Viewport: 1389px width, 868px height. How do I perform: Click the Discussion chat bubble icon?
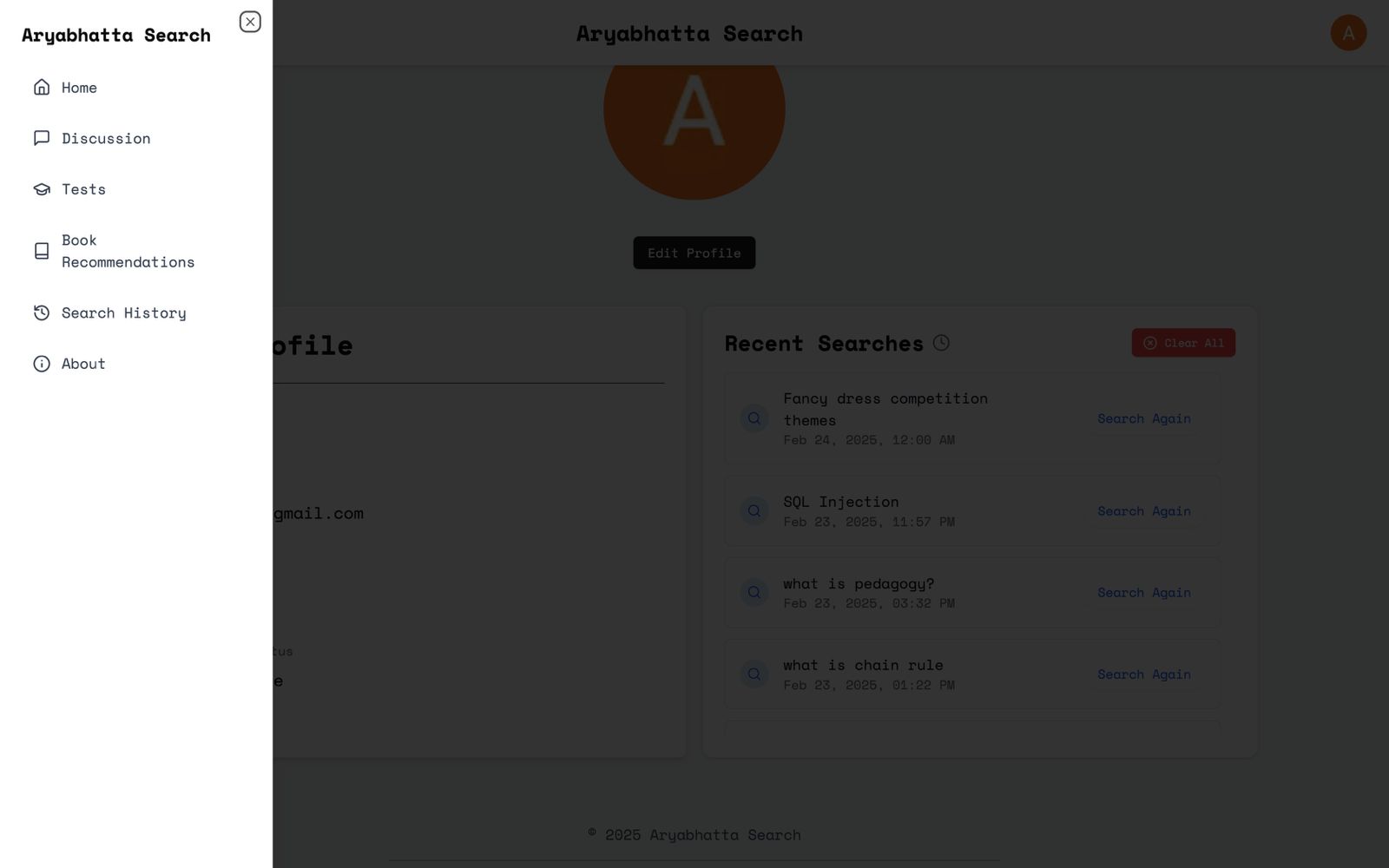(x=42, y=138)
